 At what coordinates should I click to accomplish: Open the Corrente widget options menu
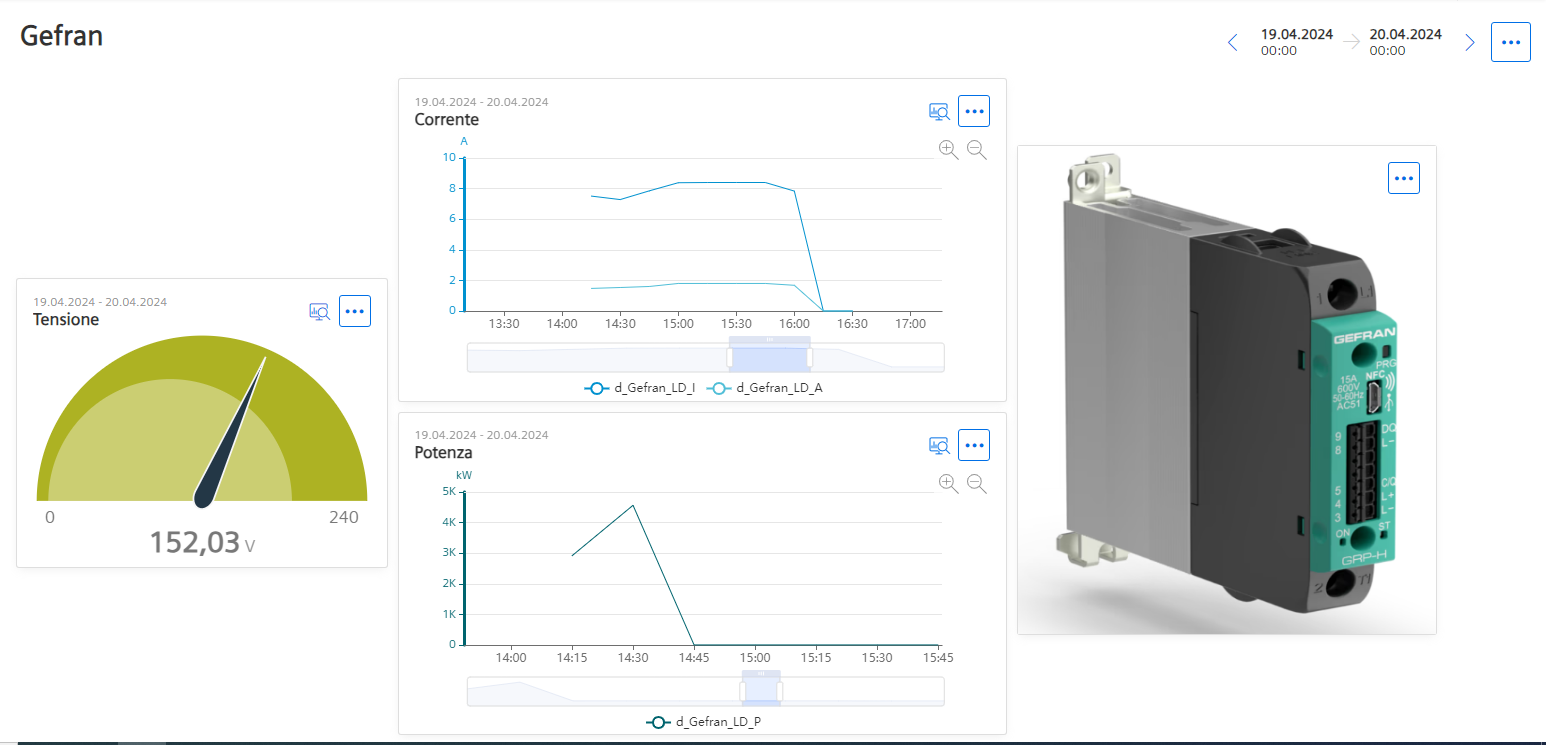click(973, 111)
